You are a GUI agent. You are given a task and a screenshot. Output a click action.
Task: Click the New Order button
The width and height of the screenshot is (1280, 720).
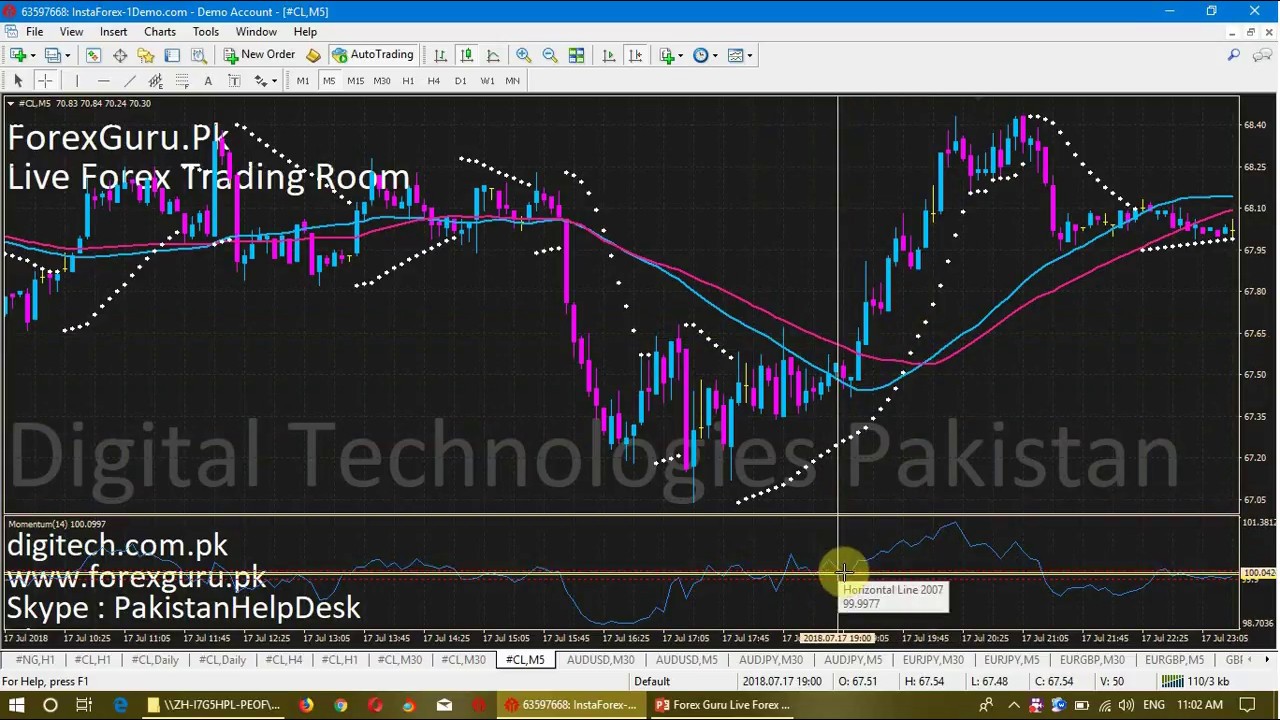pos(259,55)
